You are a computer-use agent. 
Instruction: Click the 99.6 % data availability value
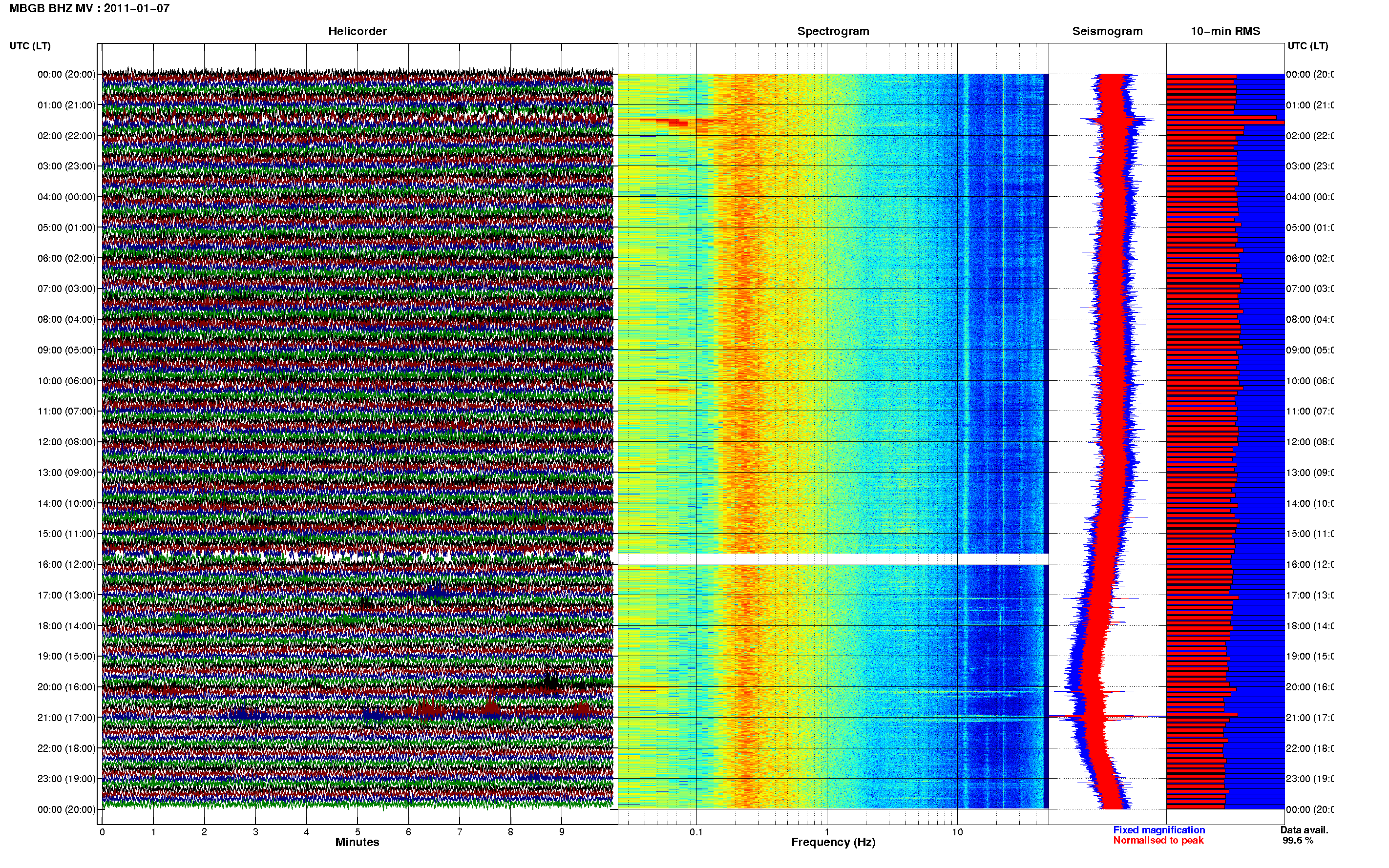[1298, 841]
